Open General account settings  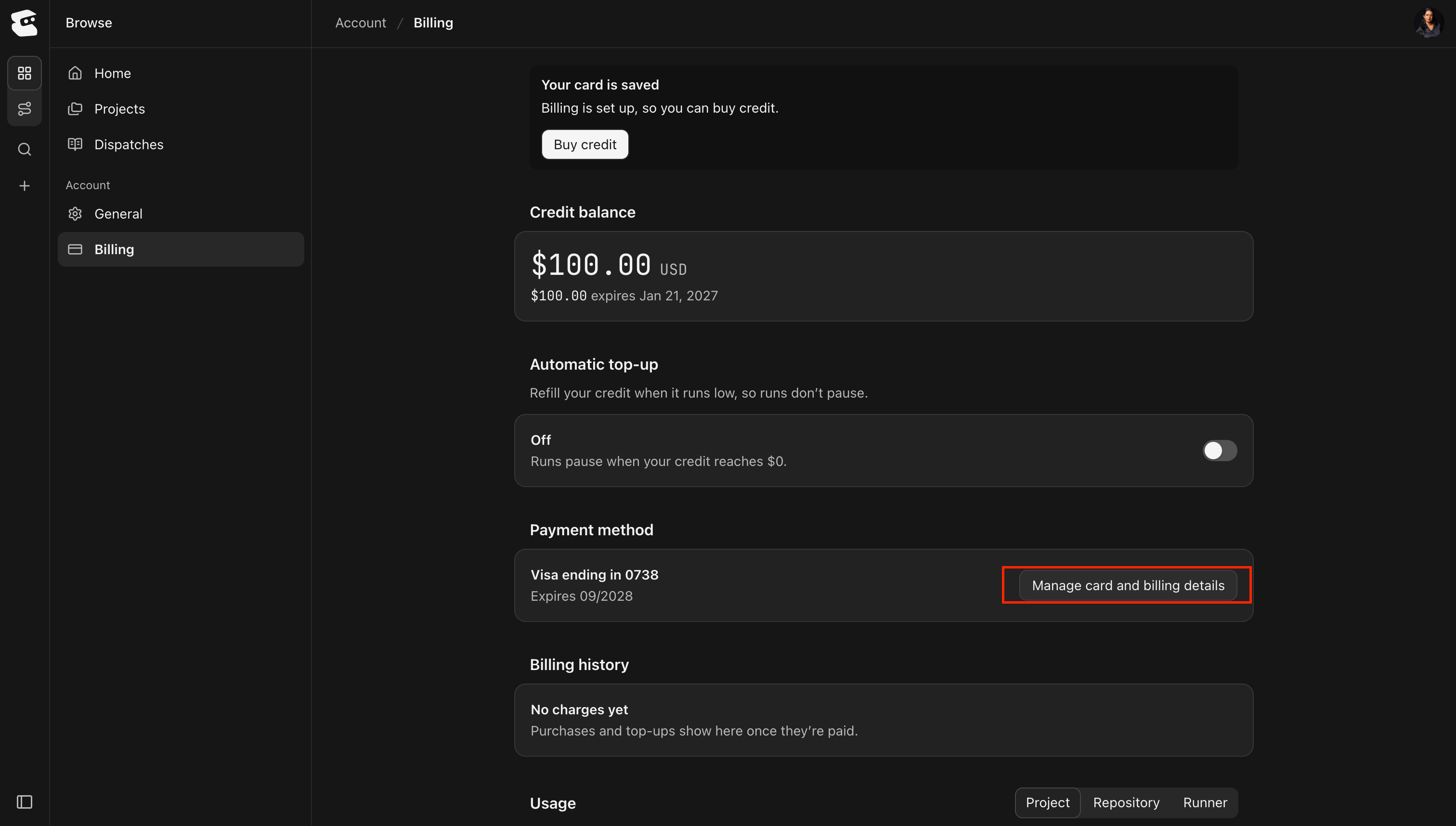pyautogui.click(x=181, y=213)
